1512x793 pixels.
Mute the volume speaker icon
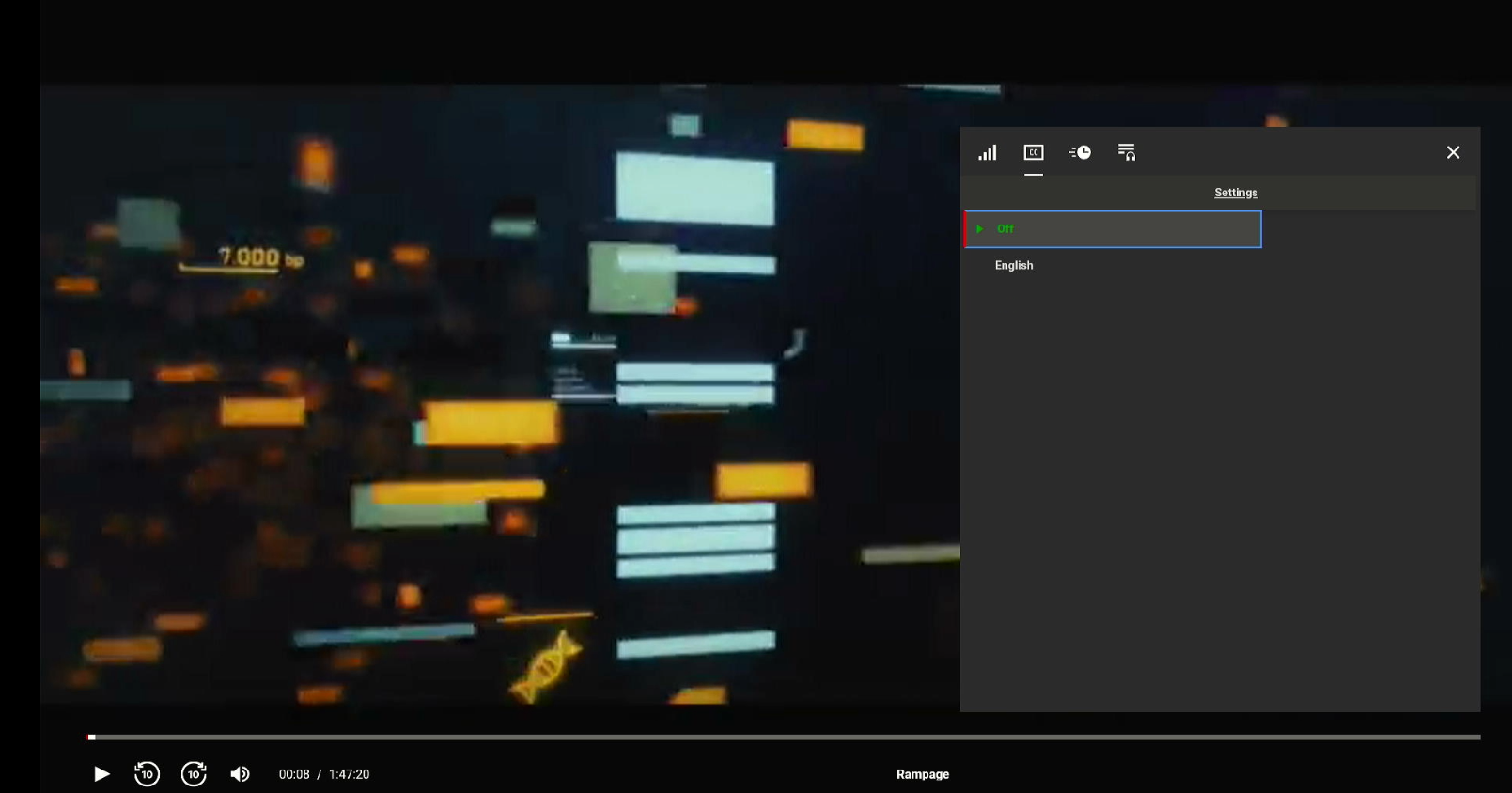pyautogui.click(x=241, y=774)
